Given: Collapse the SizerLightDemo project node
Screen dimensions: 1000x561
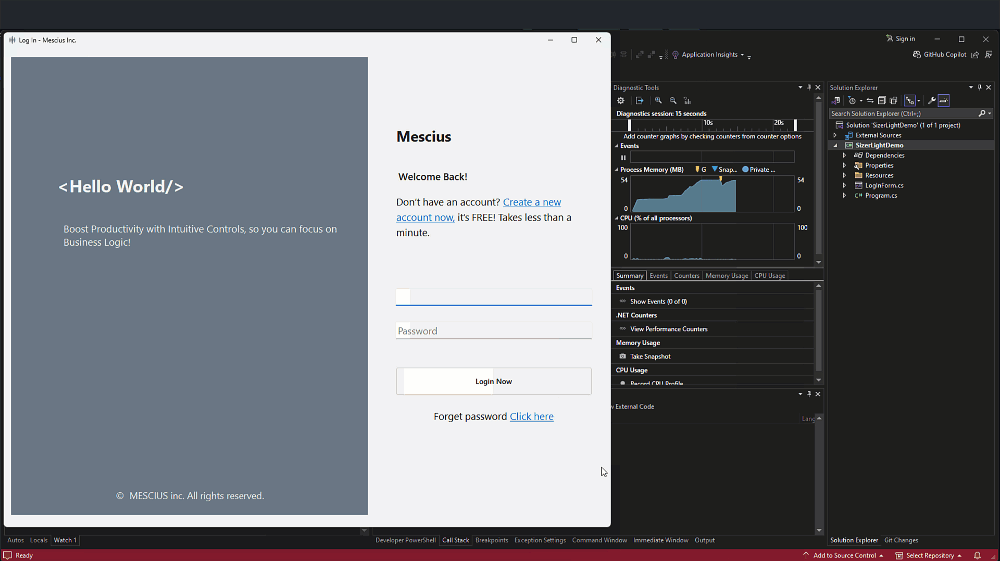Looking at the screenshot, I should click(835, 145).
